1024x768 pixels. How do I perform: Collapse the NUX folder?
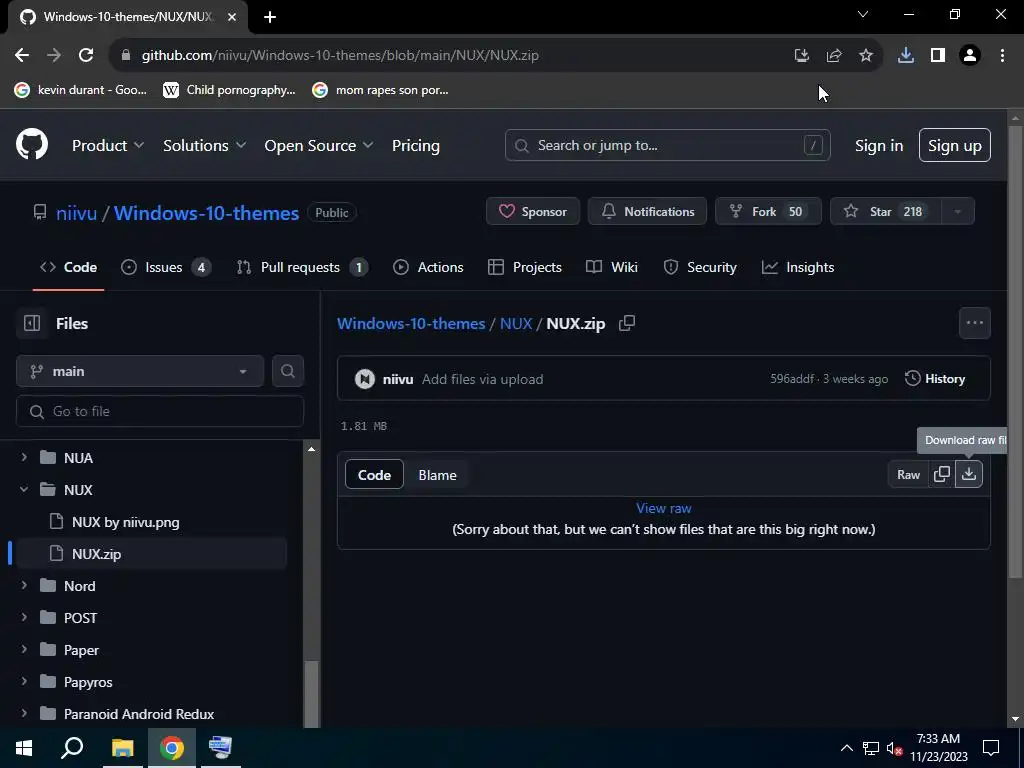coord(24,489)
